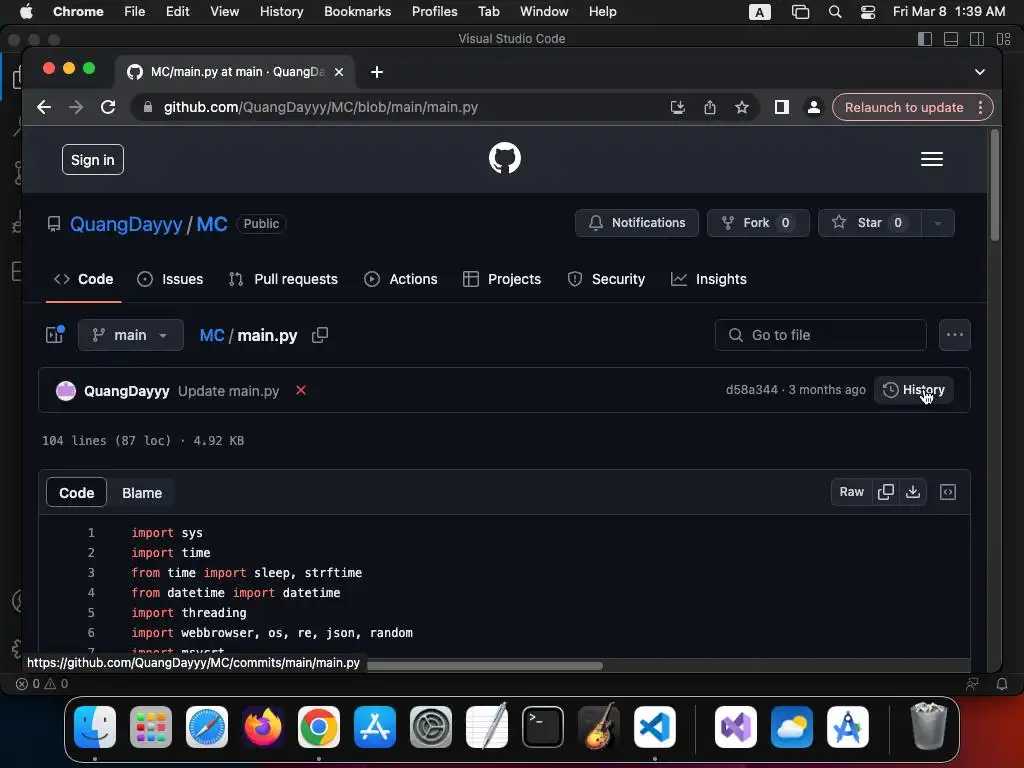Click QuangDayyy avatar in commit row
Screen dimensions: 1024x768
66,391
